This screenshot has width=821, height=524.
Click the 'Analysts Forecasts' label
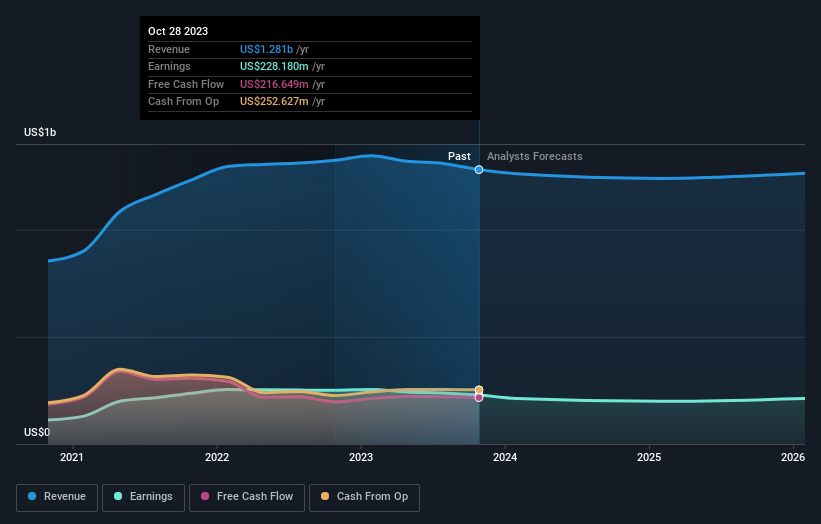(x=535, y=156)
